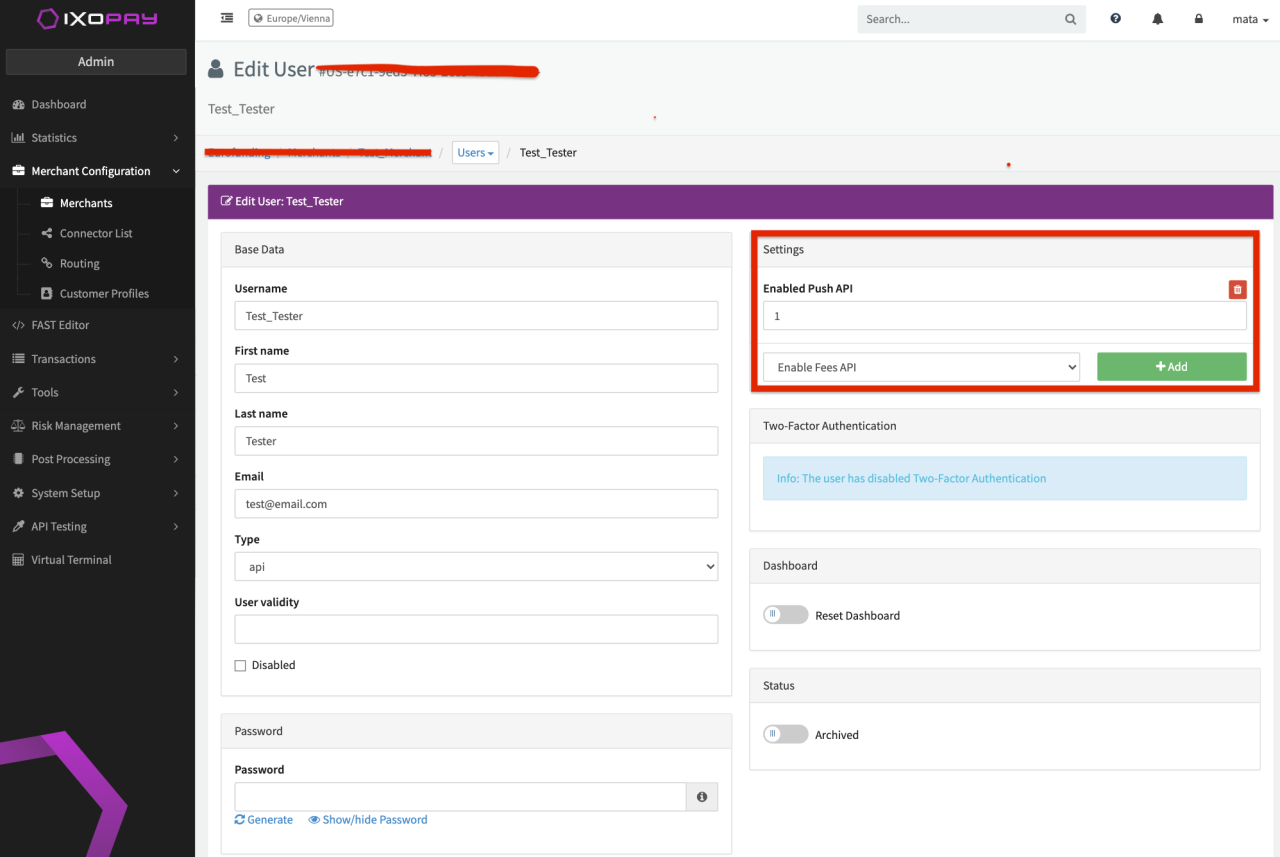This screenshot has height=857, width=1280.
Task: Click the Generate password link
Action: [264, 820]
